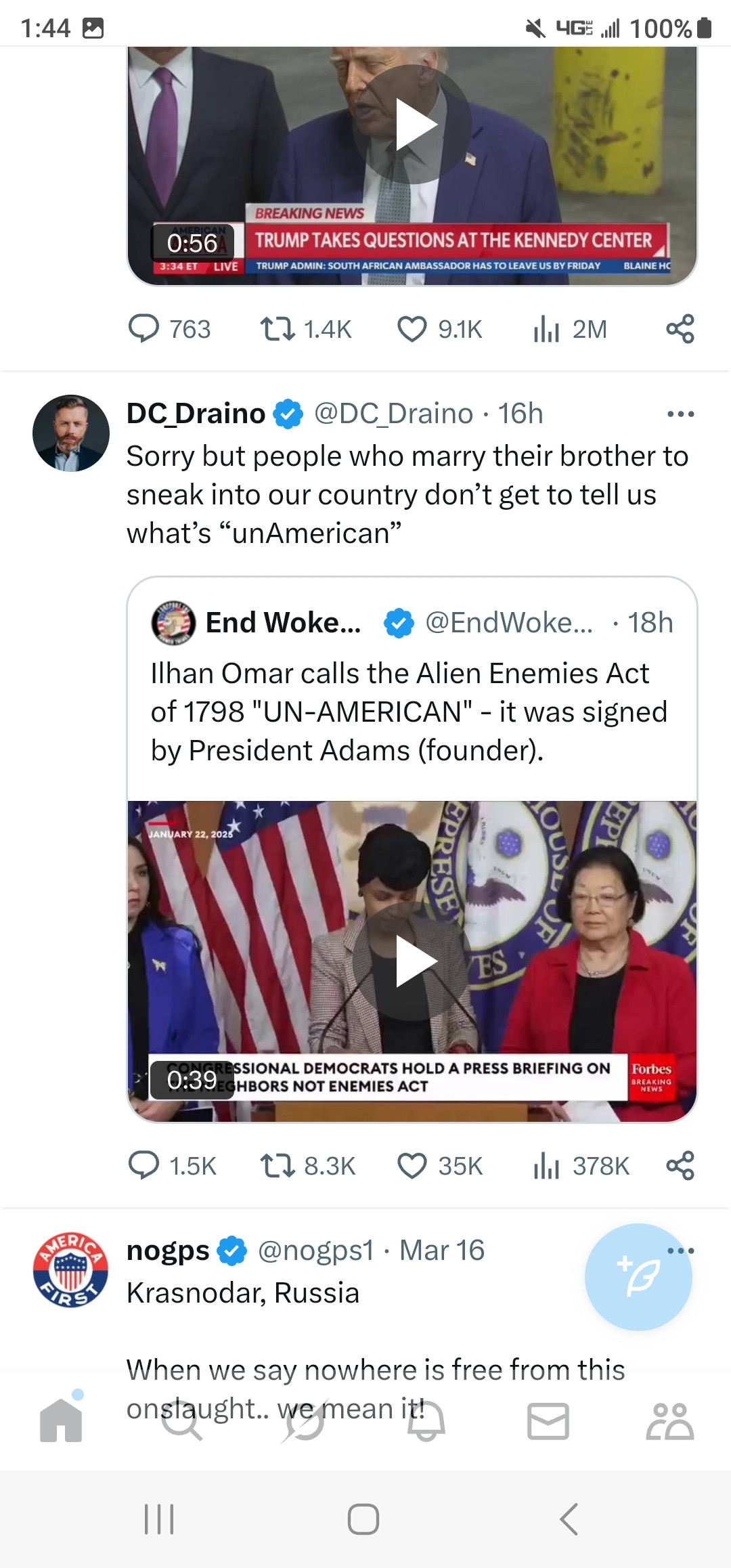View analytics showing 378K views
Image resolution: width=731 pixels, height=1568 pixels.
(x=547, y=1165)
